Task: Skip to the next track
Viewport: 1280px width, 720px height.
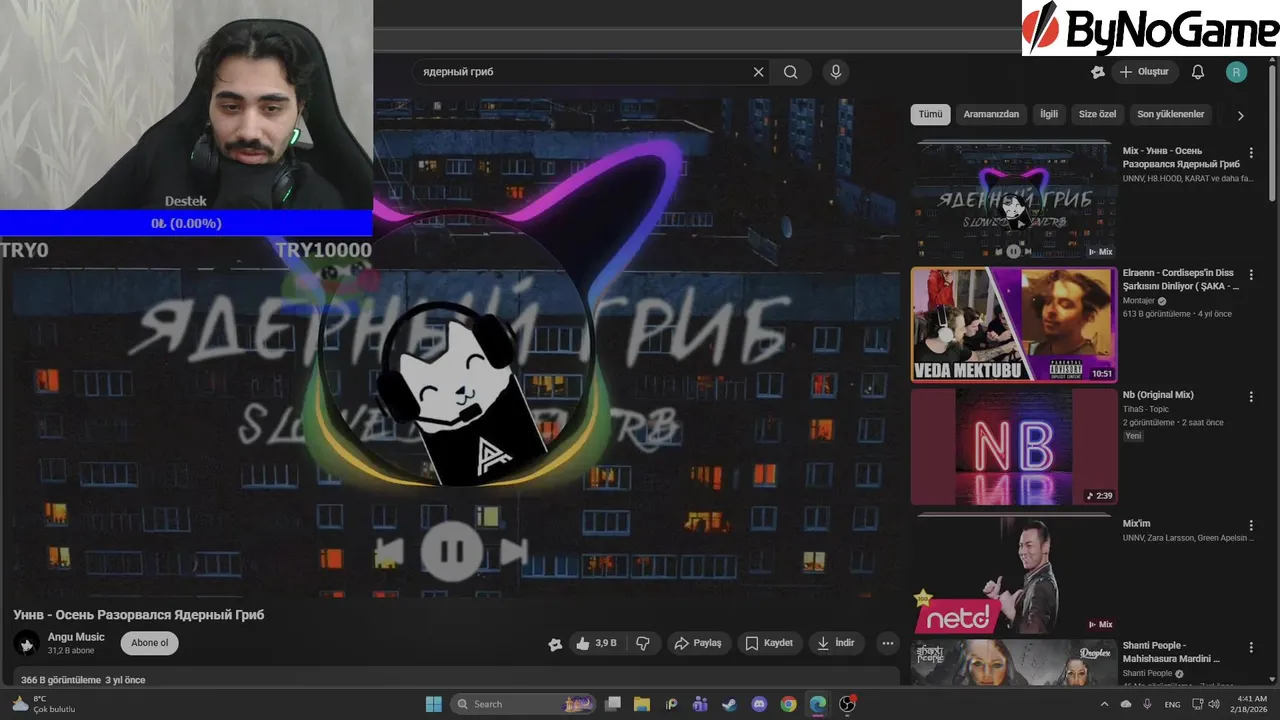Action: pos(513,551)
